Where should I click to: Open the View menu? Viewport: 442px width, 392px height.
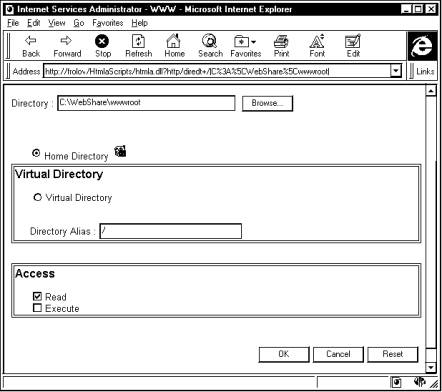pos(56,23)
